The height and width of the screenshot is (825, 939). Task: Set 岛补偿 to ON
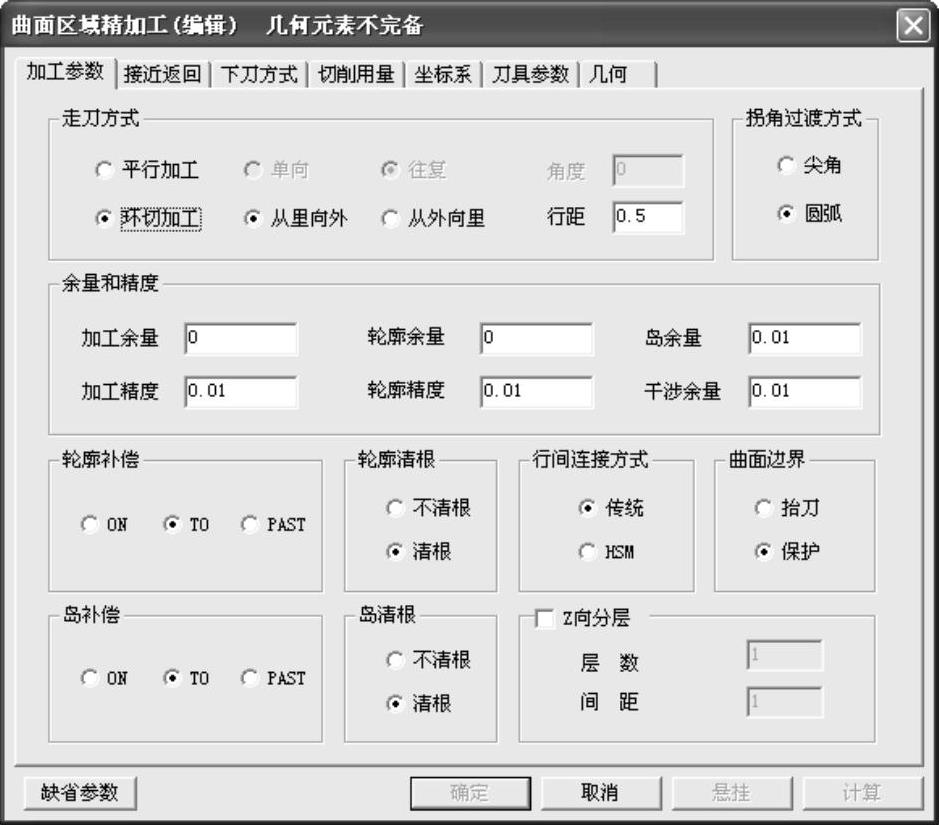91,678
